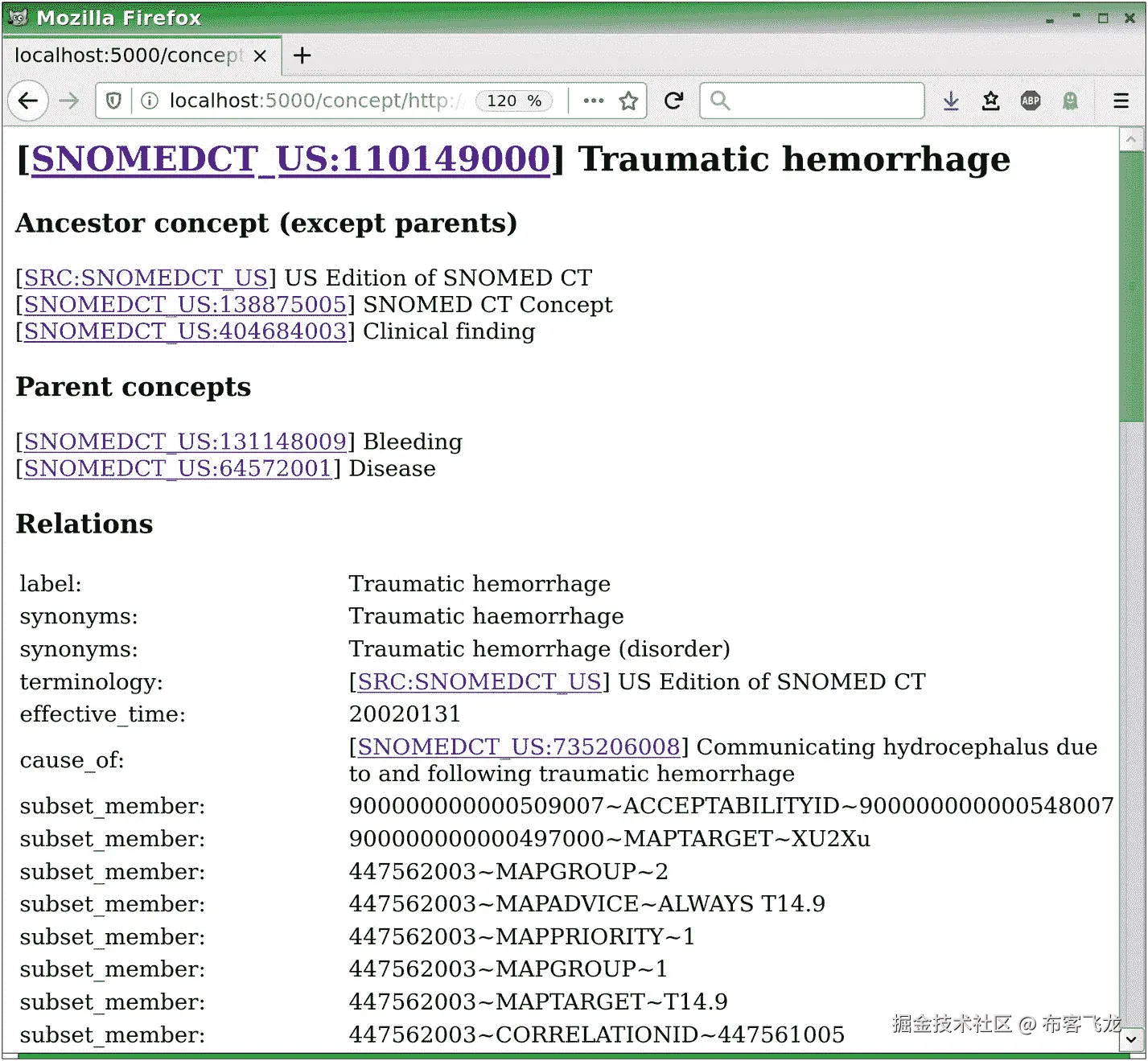This screenshot has height=1061, width=1148.
Task: Reset the 120% zoom level badge
Action: click(514, 101)
